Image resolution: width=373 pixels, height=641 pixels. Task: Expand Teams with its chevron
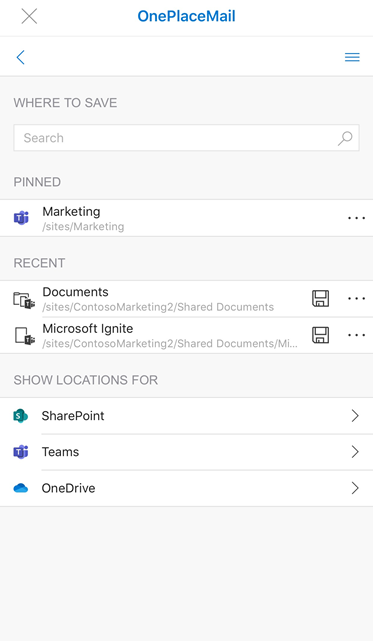[x=355, y=452]
